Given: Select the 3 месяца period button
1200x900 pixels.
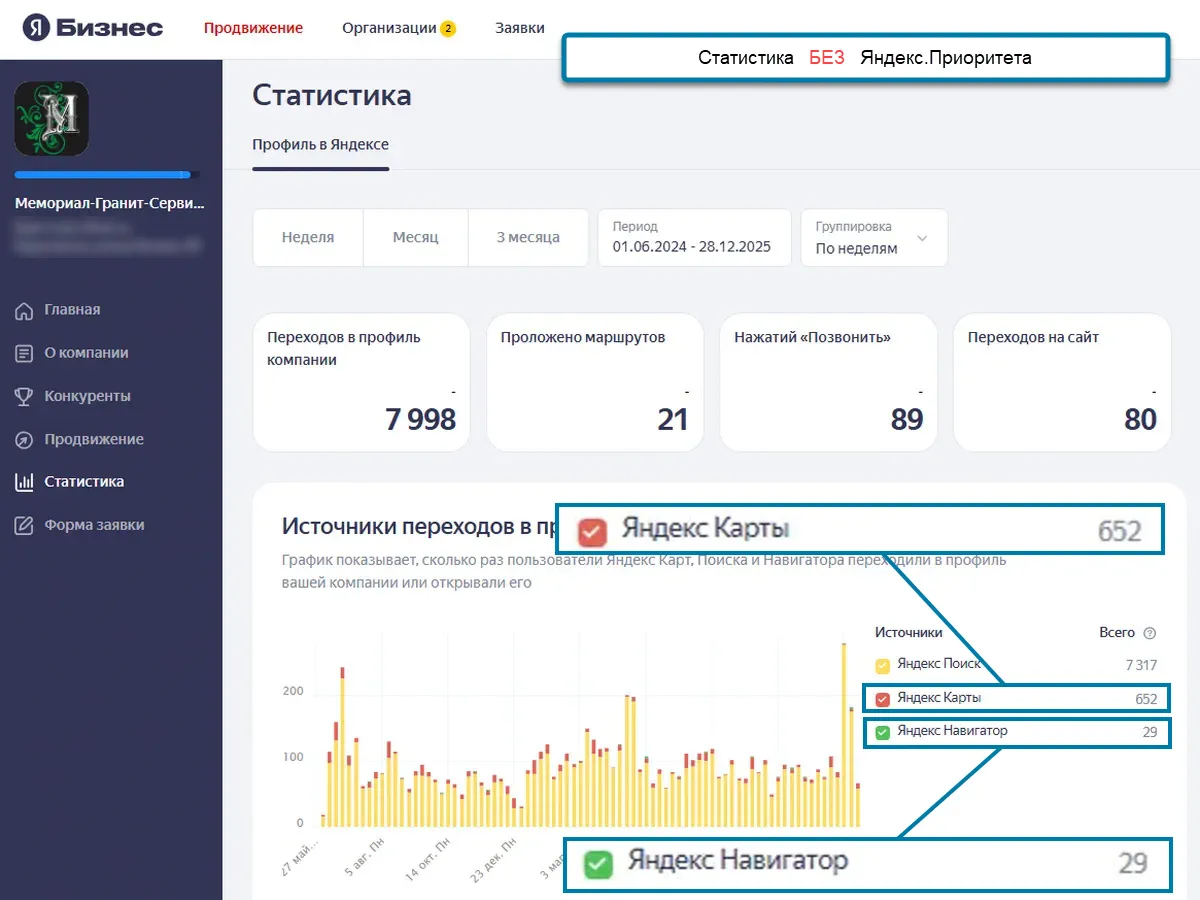Looking at the screenshot, I should point(528,238).
